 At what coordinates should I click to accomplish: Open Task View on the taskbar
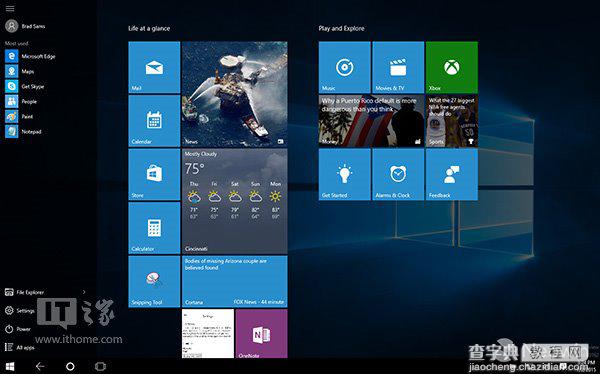click(100, 366)
